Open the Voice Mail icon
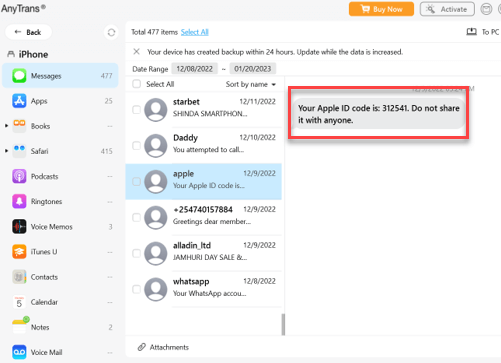The width and height of the screenshot is (501, 363). point(19,352)
